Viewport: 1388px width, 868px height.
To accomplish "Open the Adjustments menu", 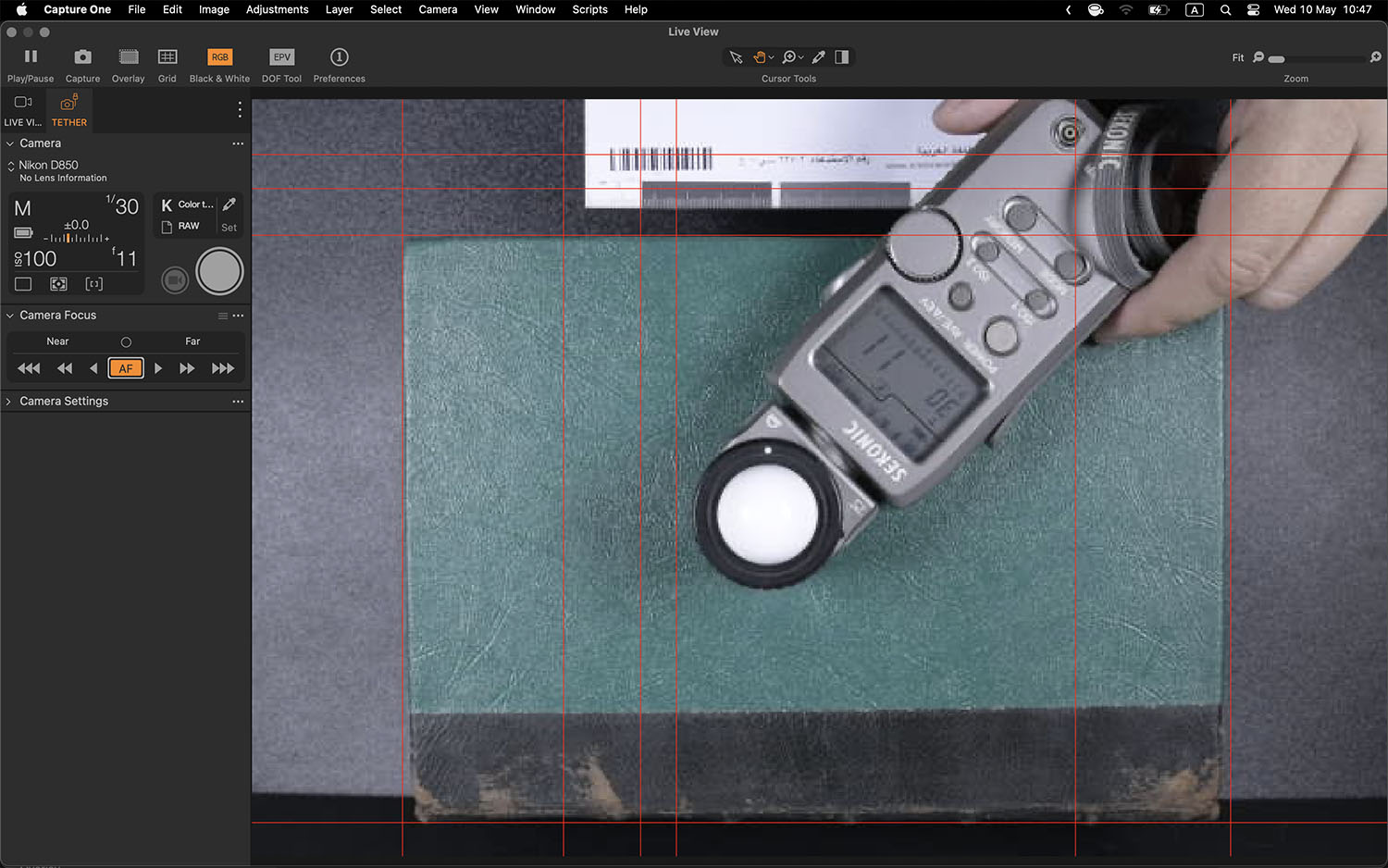I will click(x=277, y=9).
